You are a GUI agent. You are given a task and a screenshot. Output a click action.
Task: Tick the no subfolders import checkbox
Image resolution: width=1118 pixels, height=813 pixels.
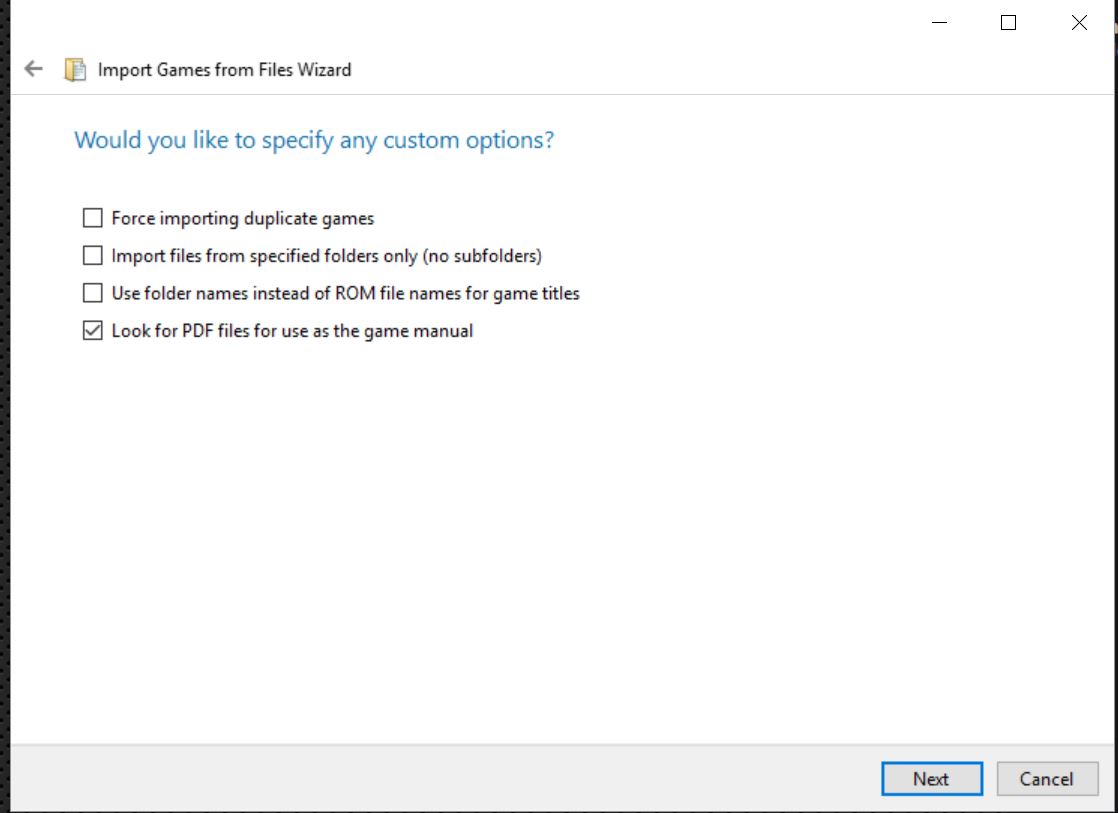[93, 256]
